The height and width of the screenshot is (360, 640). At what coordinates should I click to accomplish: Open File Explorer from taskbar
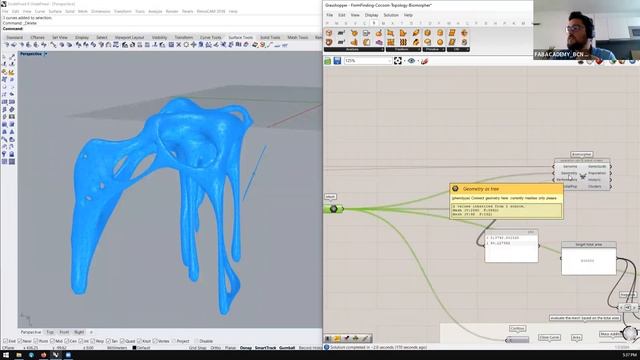(x=19, y=355)
